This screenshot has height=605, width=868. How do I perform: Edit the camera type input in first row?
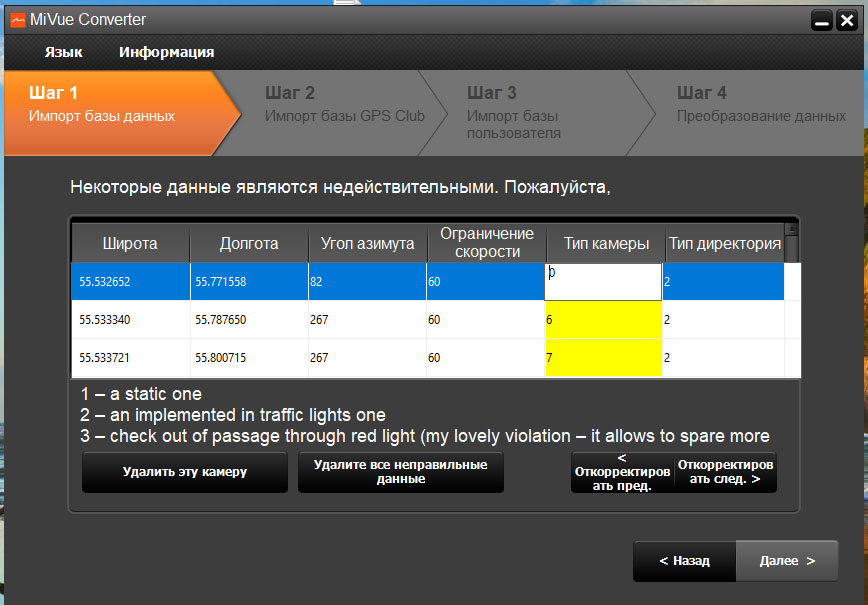pos(602,282)
